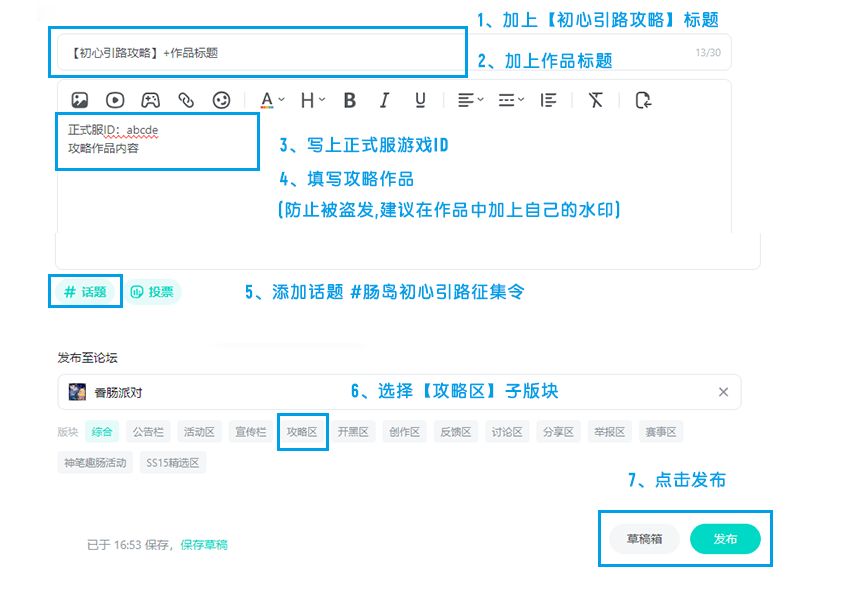
Task: Open the emoji picker smiley icon
Action: coord(221,100)
